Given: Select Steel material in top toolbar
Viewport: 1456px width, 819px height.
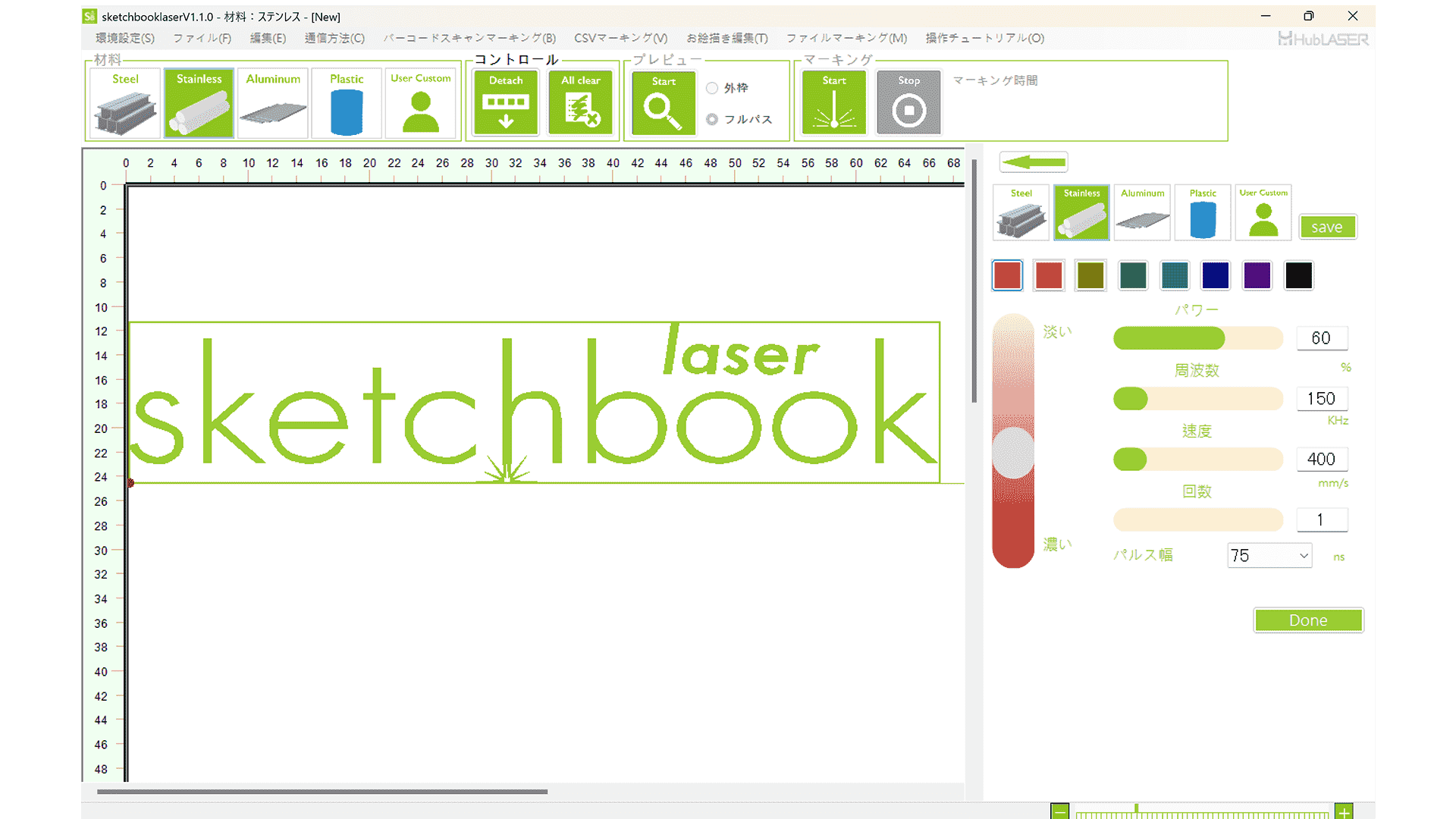Looking at the screenshot, I should 125,103.
